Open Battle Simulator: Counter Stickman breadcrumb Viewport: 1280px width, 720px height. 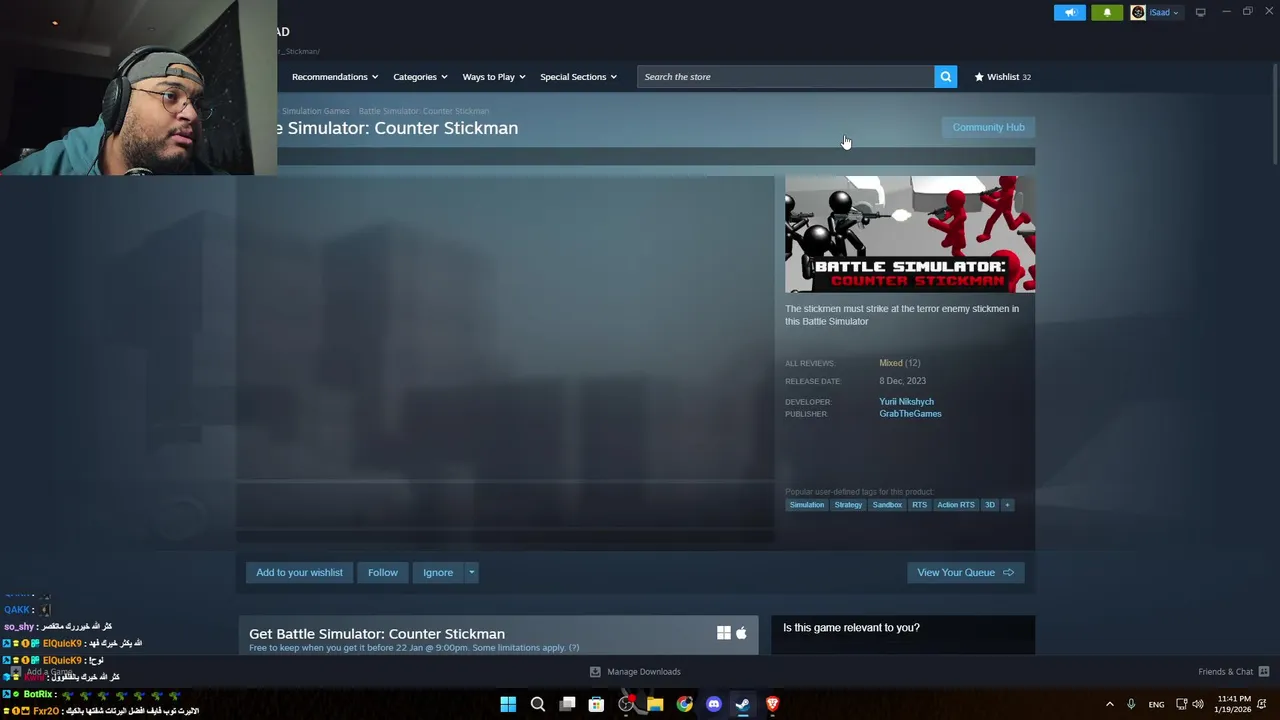[x=424, y=111]
